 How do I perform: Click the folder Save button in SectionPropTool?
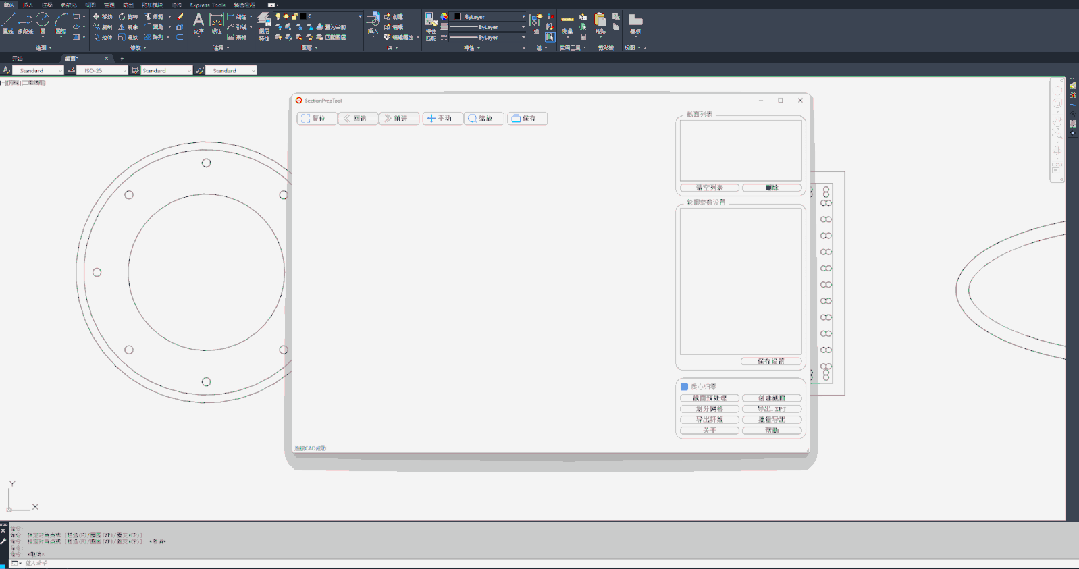(527, 118)
